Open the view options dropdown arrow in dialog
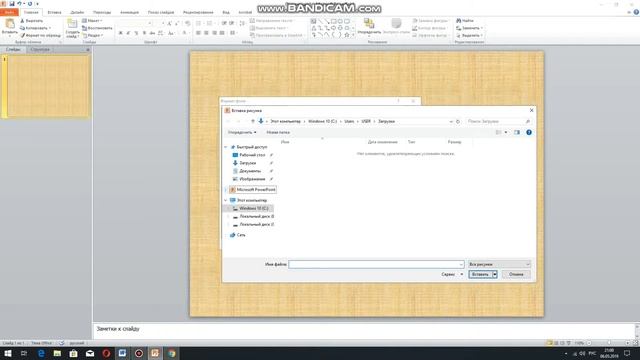Screen dimensions: 640x360 pyautogui.click(x=506, y=132)
